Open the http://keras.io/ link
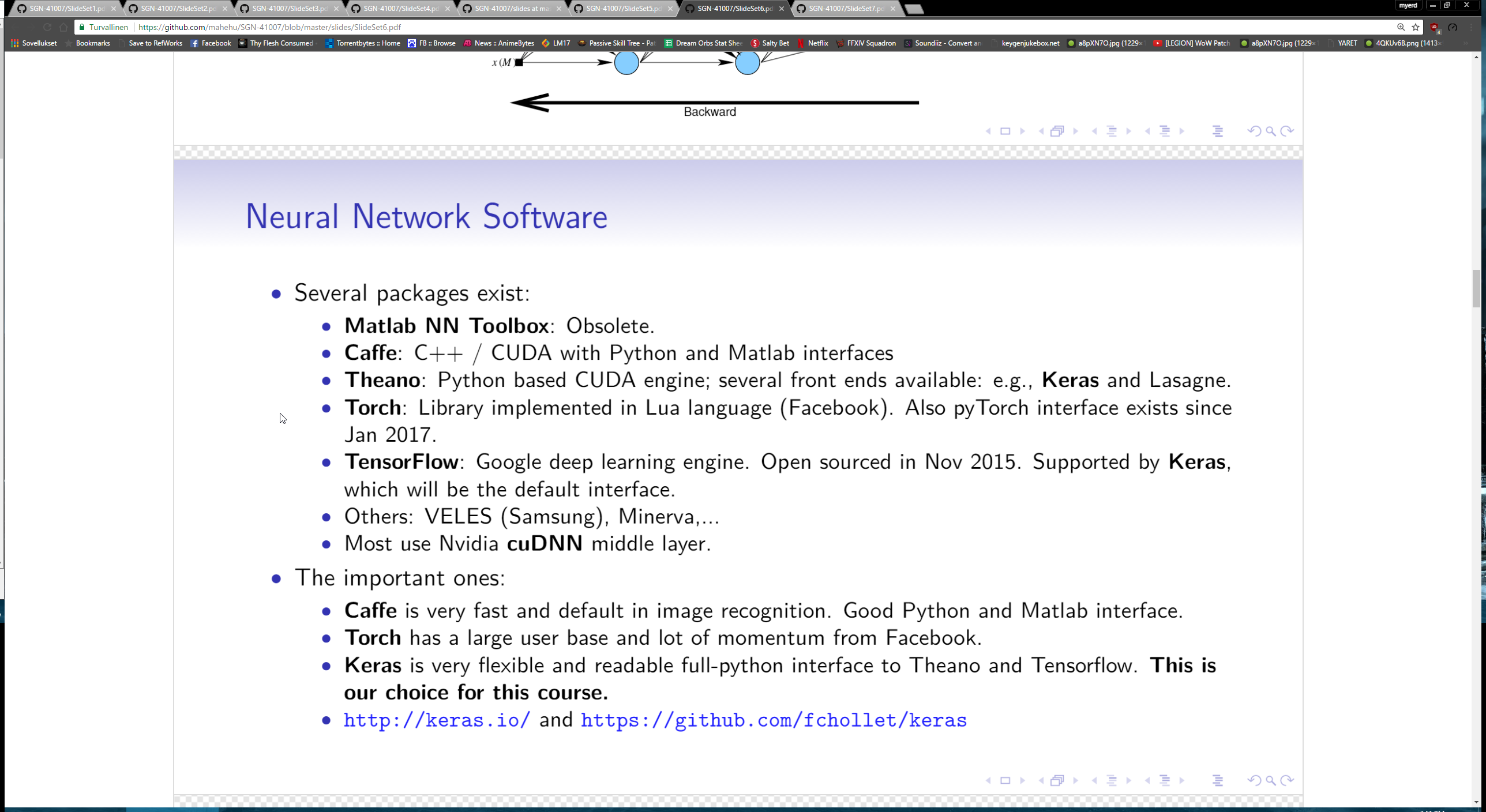Viewport: 1486px width, 812px height. [x=437, y=720]
